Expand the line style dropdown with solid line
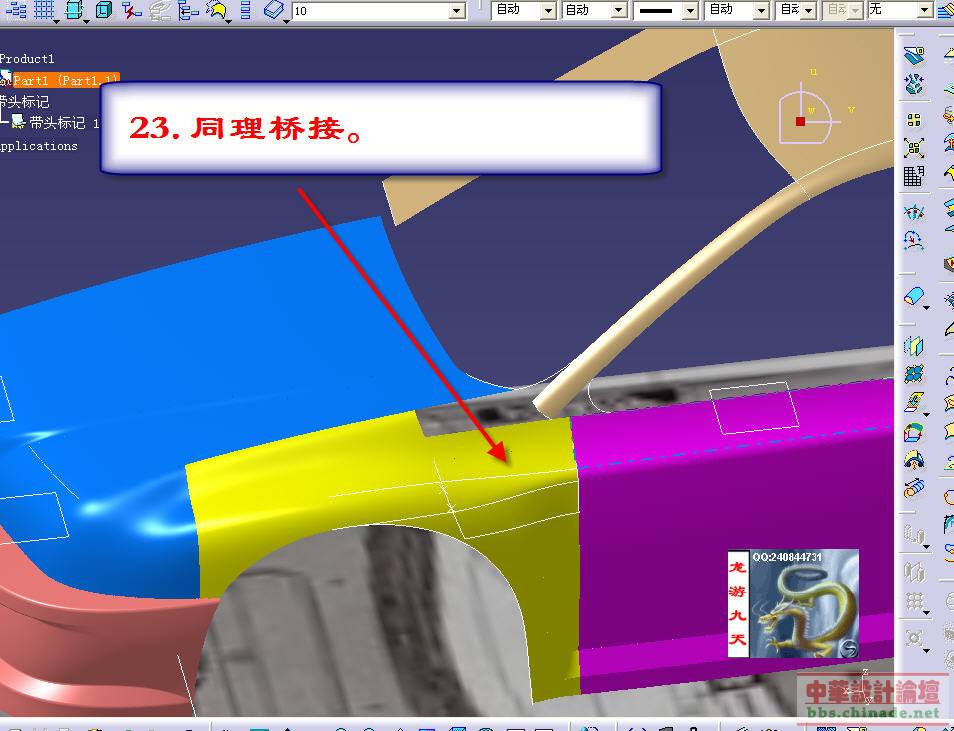 point(691,10)
